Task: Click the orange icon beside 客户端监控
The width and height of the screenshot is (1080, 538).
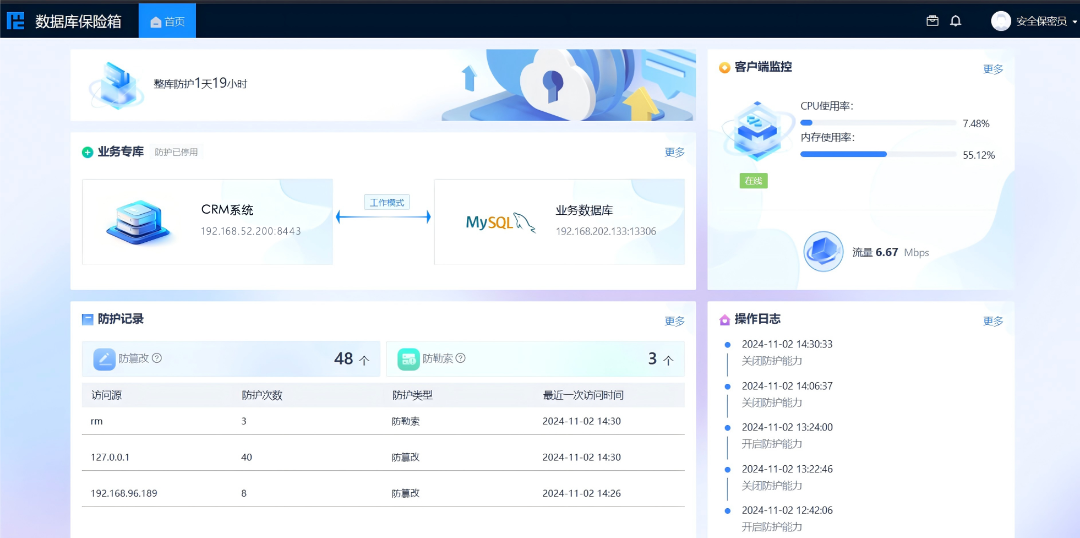Action: (x=724, y=68)
